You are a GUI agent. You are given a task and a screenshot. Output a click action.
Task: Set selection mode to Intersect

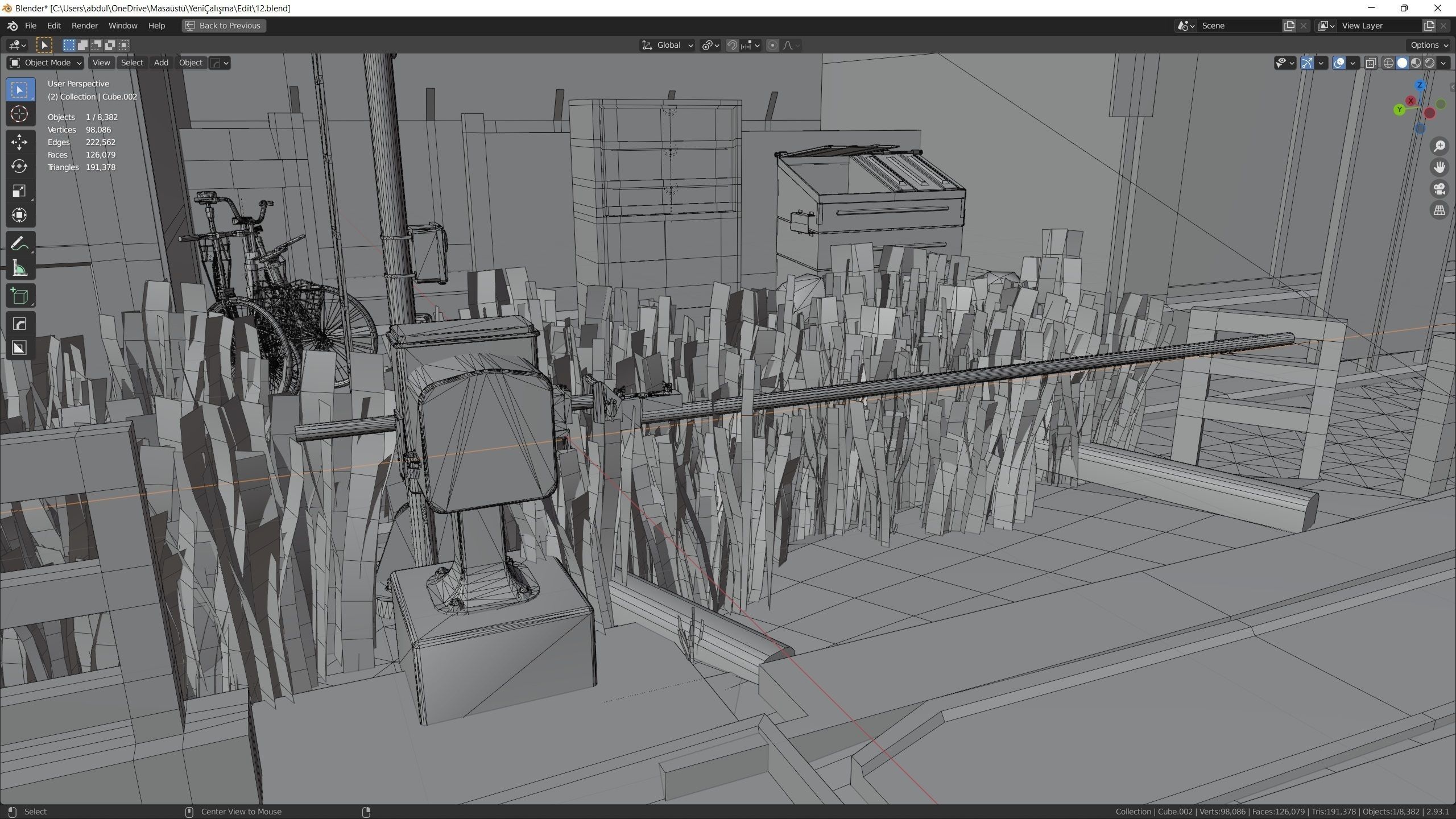click(x=124, y=45)
